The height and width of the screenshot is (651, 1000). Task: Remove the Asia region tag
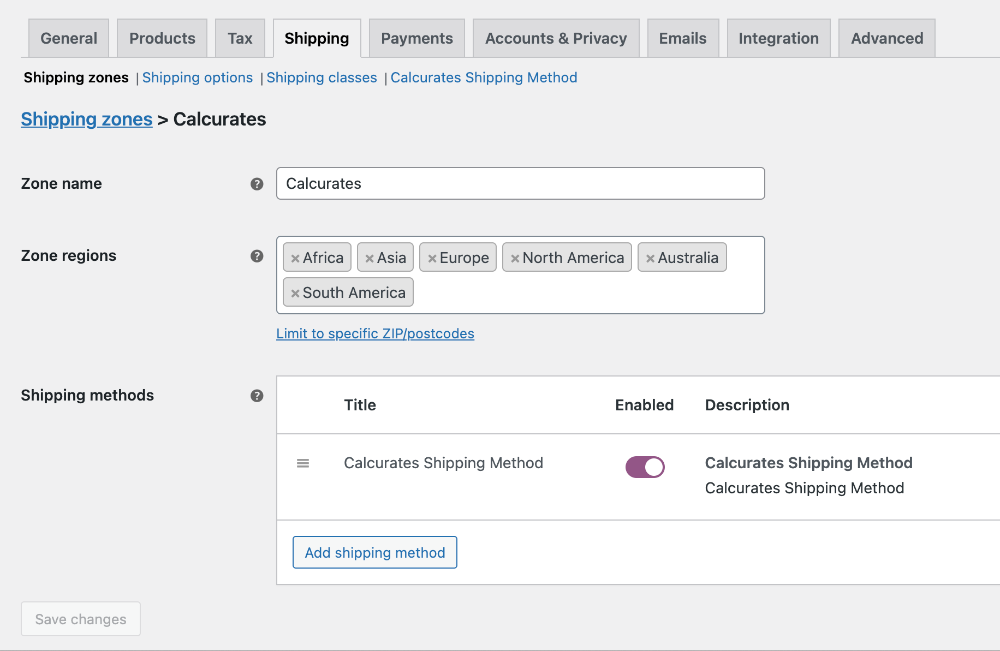pos(369,258)
